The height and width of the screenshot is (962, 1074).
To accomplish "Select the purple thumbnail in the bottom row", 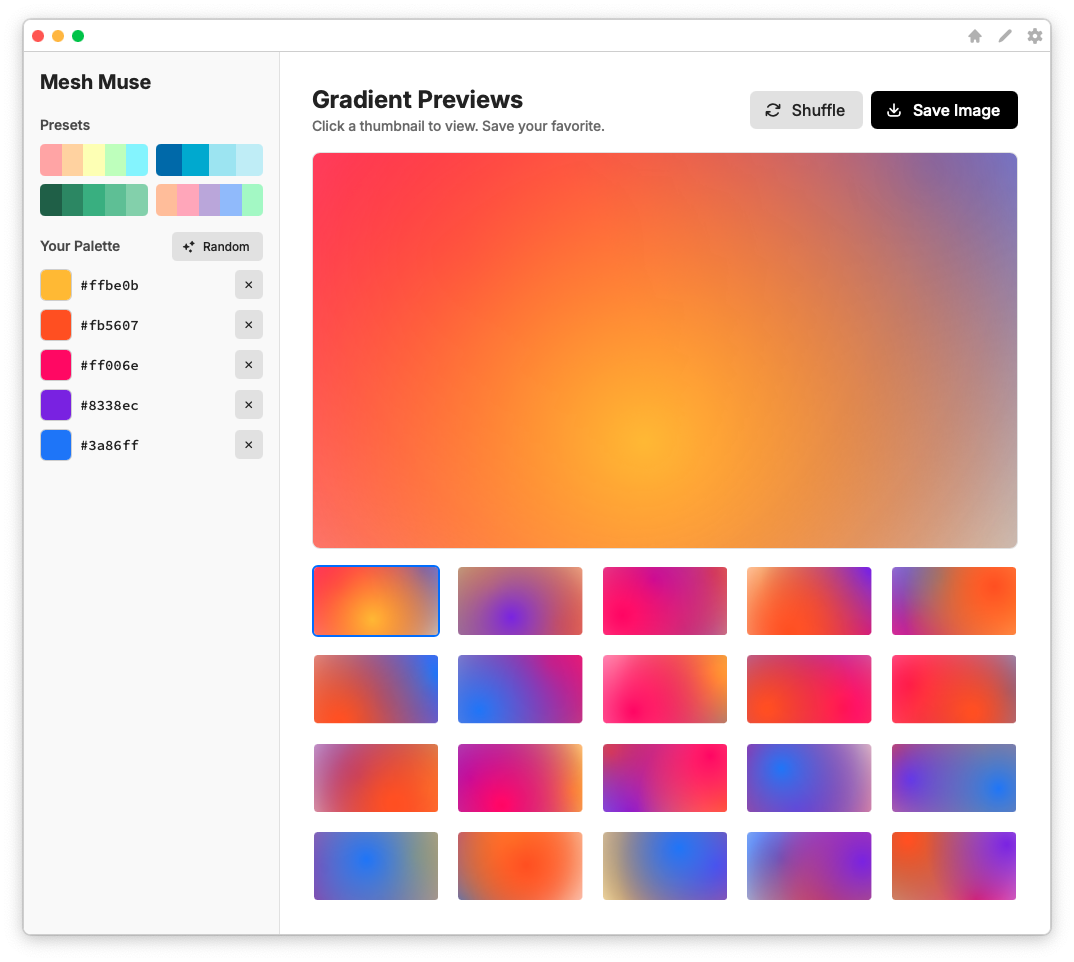I will tap(809, 866).
